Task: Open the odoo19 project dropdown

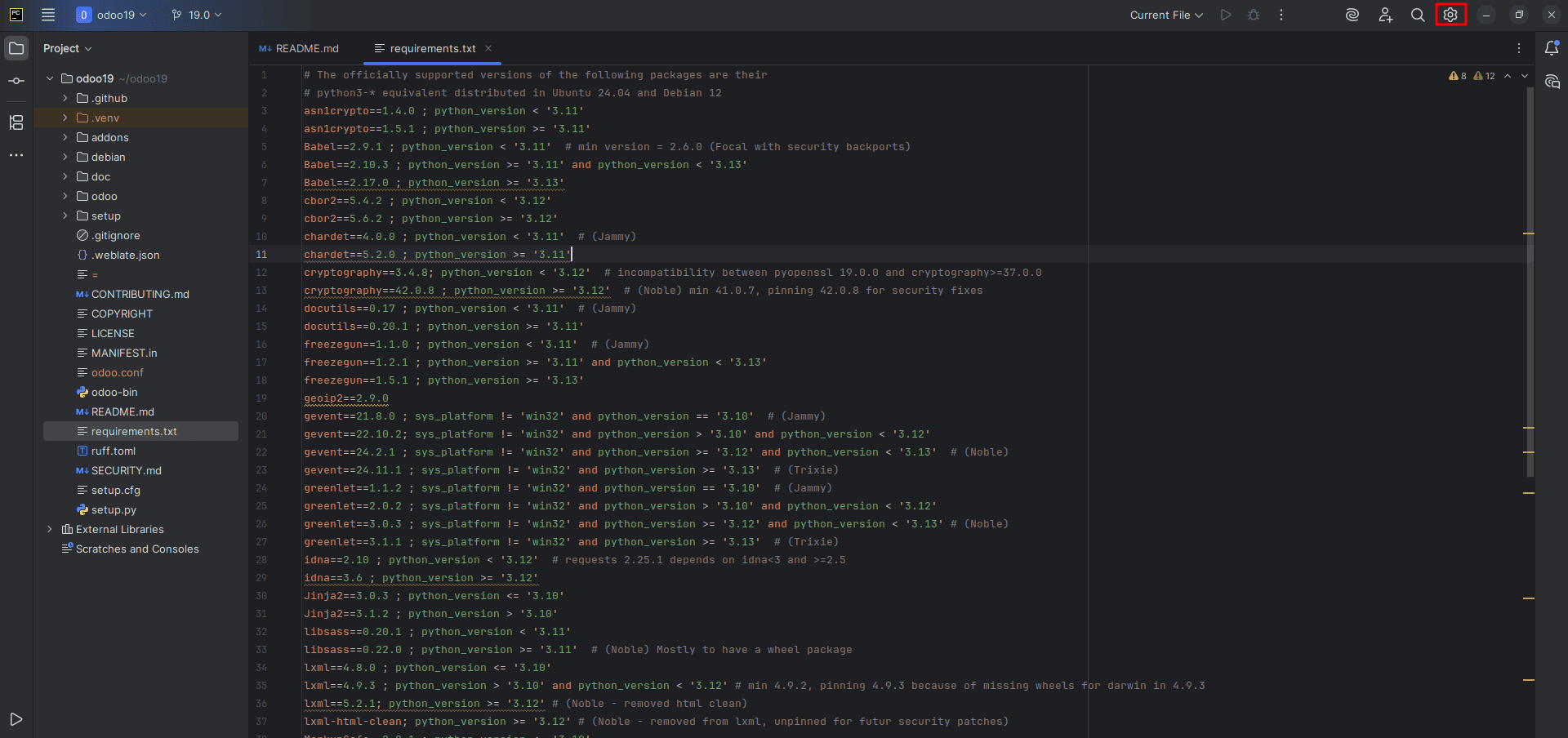Action: 112,15
